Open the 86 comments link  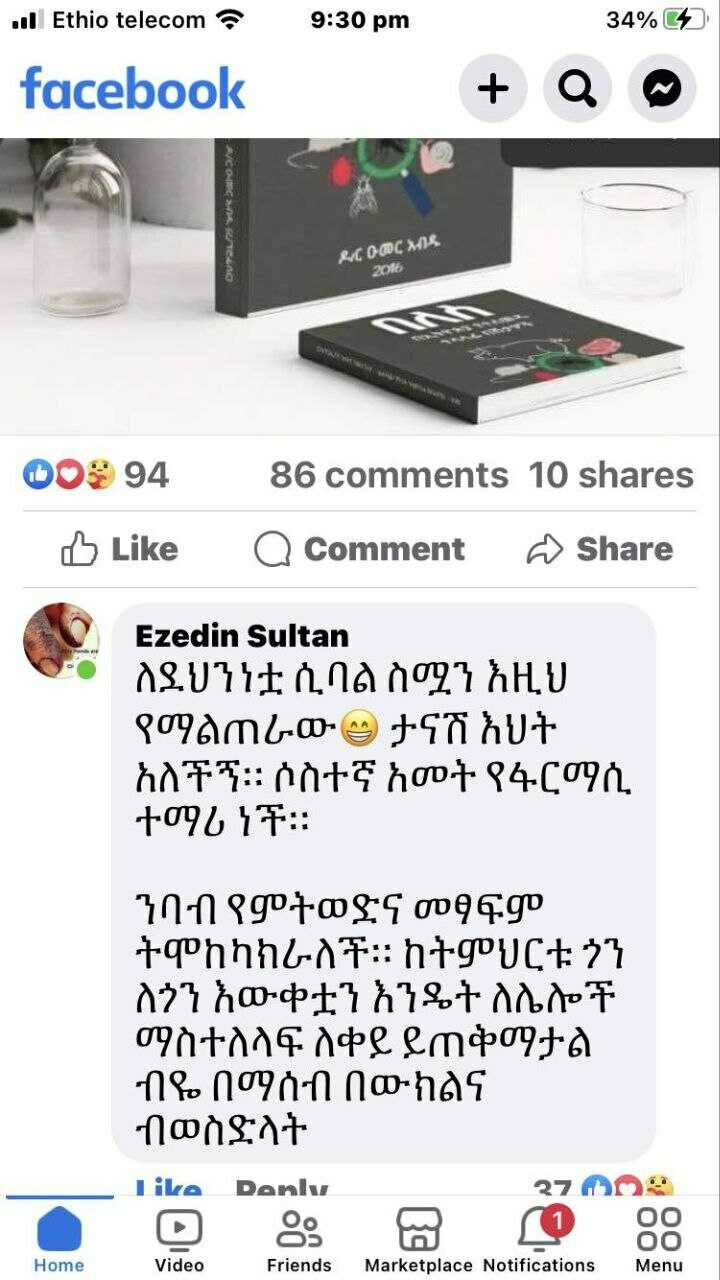point(389,474)
